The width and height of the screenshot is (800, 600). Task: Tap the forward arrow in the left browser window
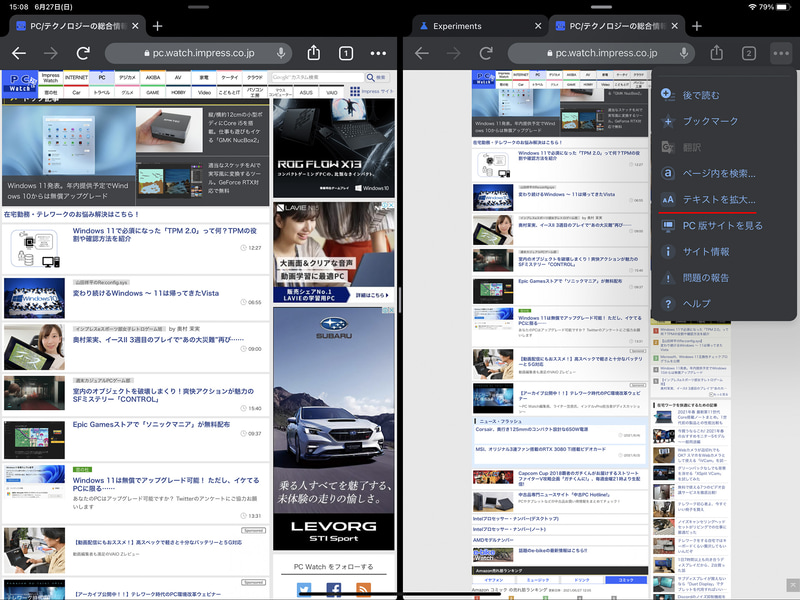click(x=51, y=53)
